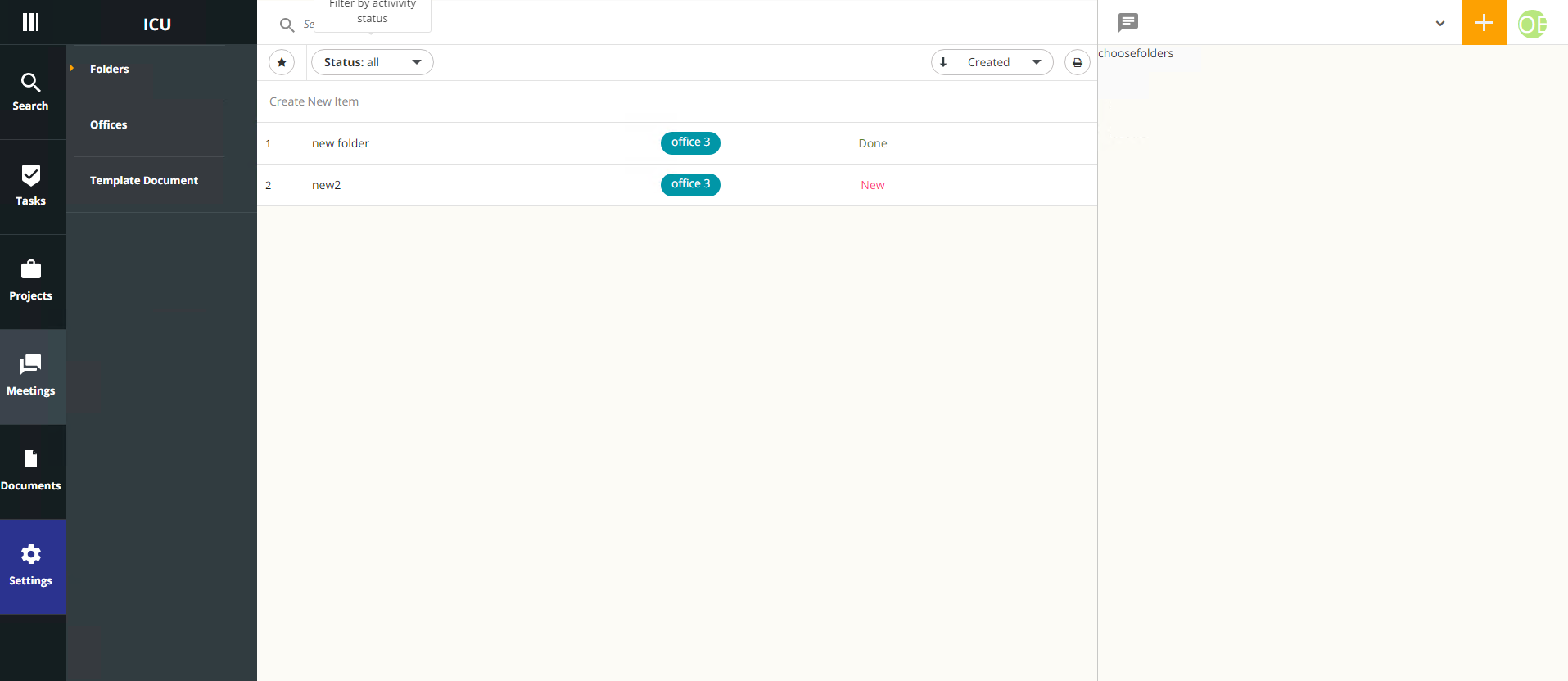Click the choosefolders text in right panel

[1136, 53]
